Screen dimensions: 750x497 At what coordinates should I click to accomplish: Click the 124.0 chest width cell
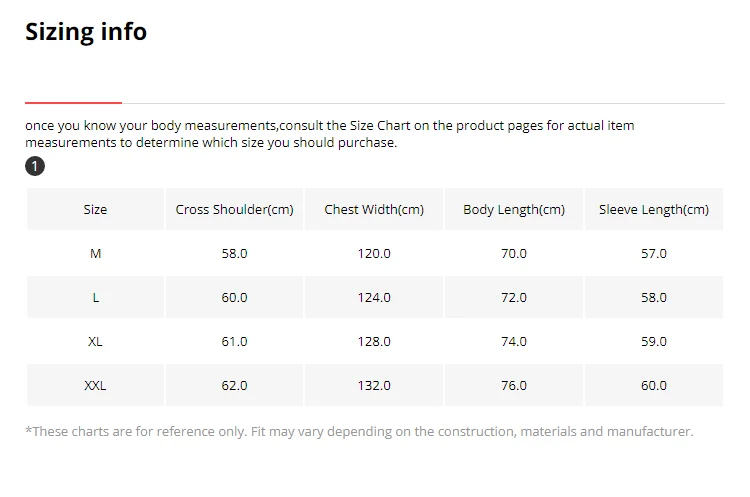click(374, 298)
